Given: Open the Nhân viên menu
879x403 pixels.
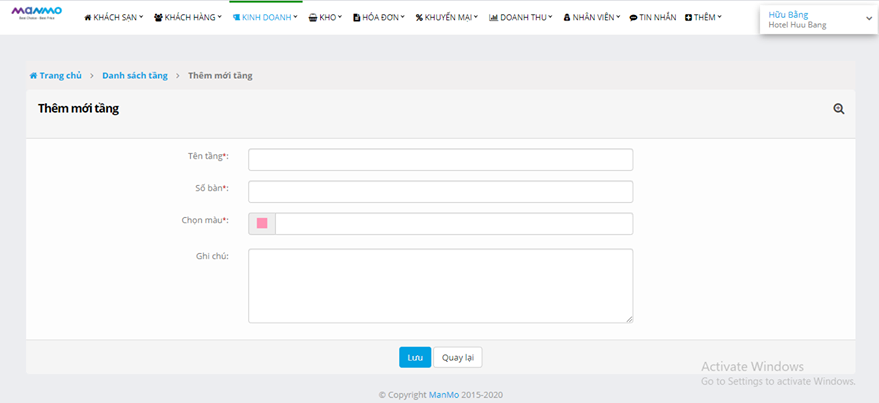Looking at the screenshot, I should tap(592, 18).
